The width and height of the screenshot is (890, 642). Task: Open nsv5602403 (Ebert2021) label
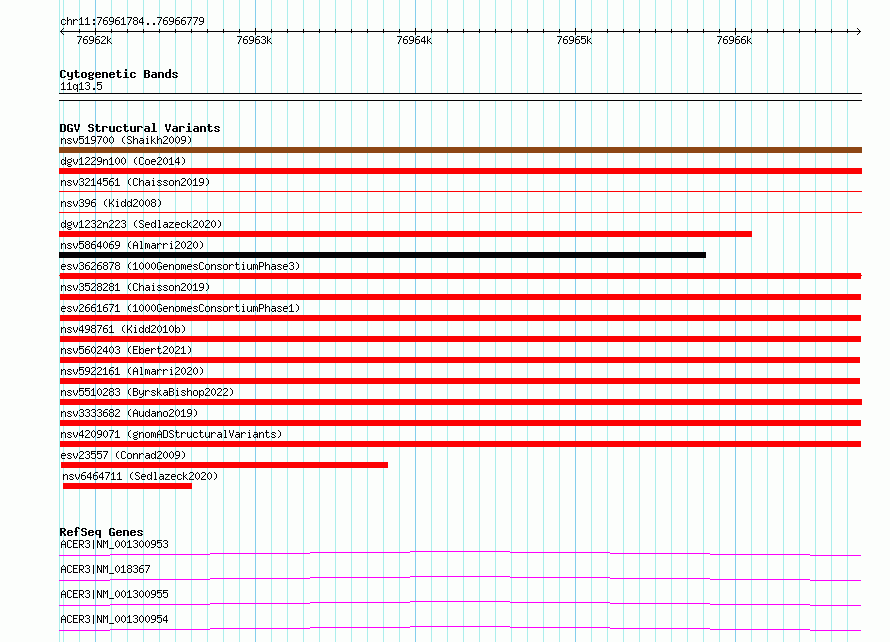(x=126, y=350)
